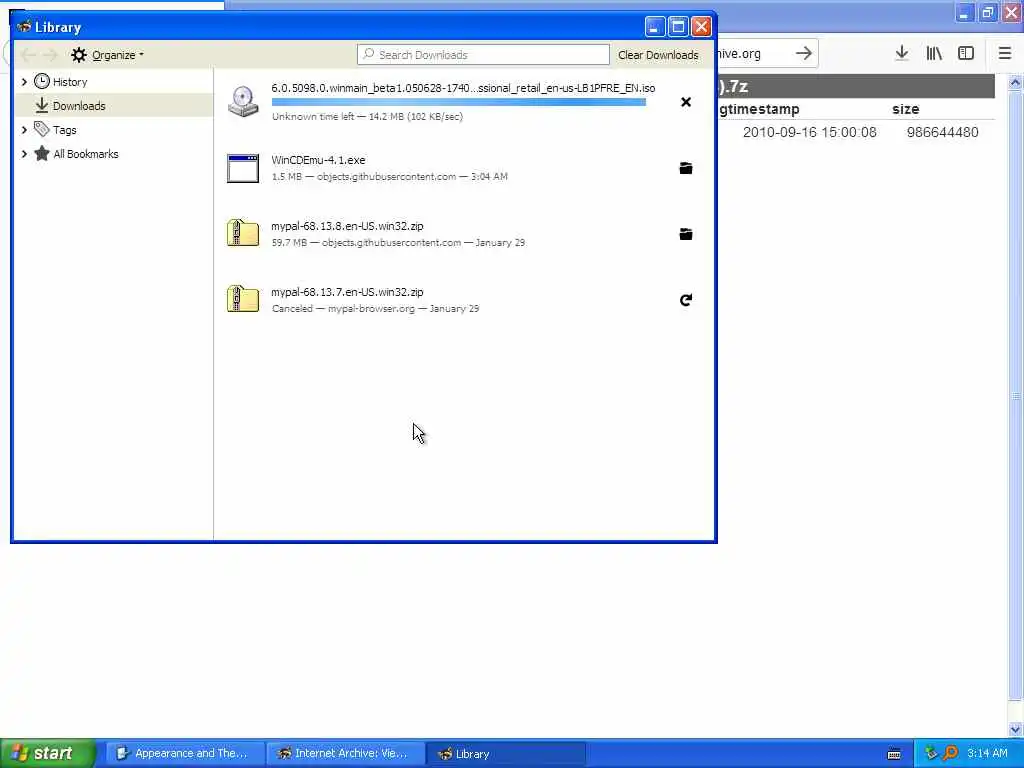Screen dimensions: 1024x768
Task: Cancel the ISO download with the X icon
Action: [686, 102]
